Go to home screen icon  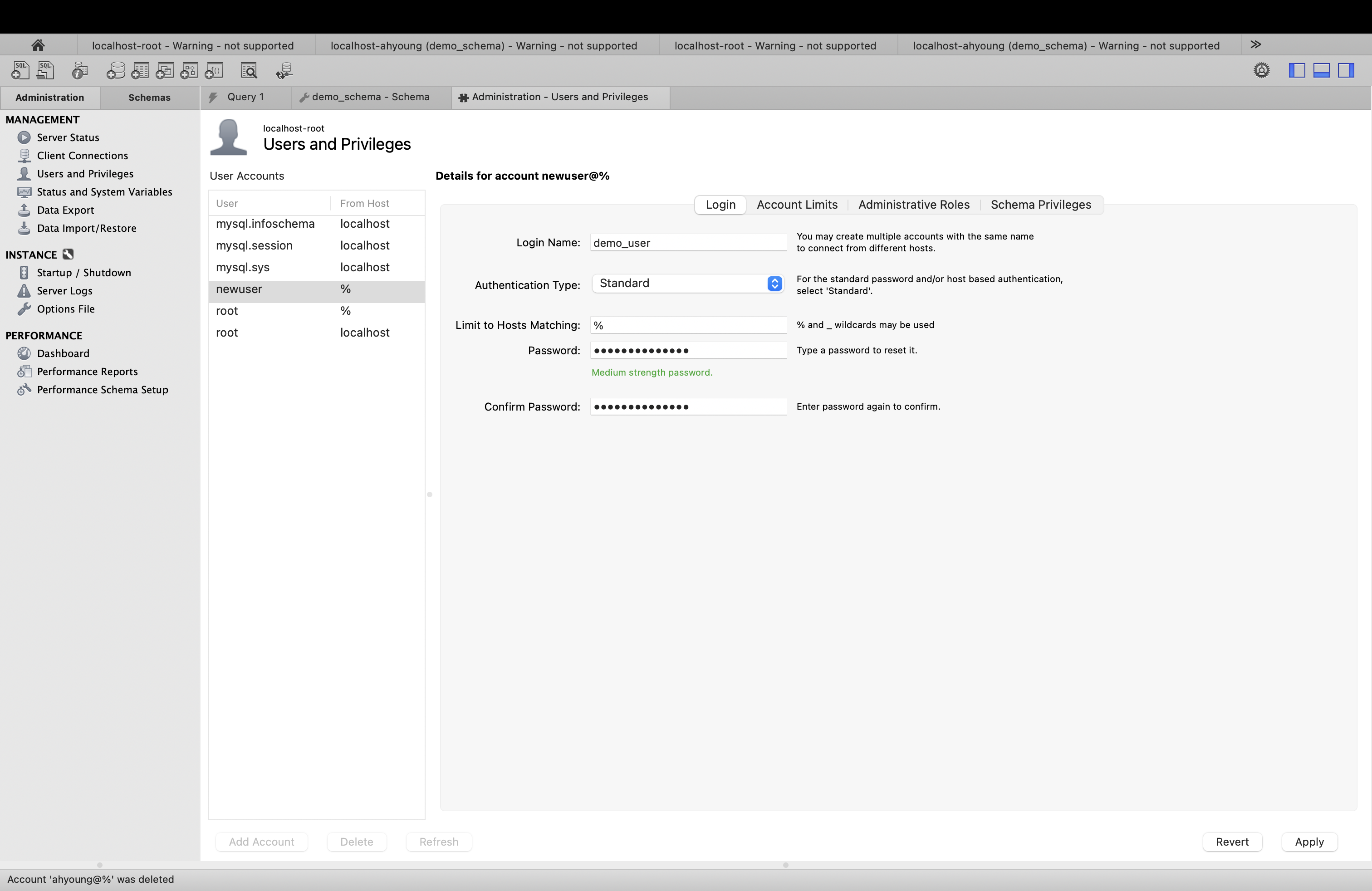(38, 45)
